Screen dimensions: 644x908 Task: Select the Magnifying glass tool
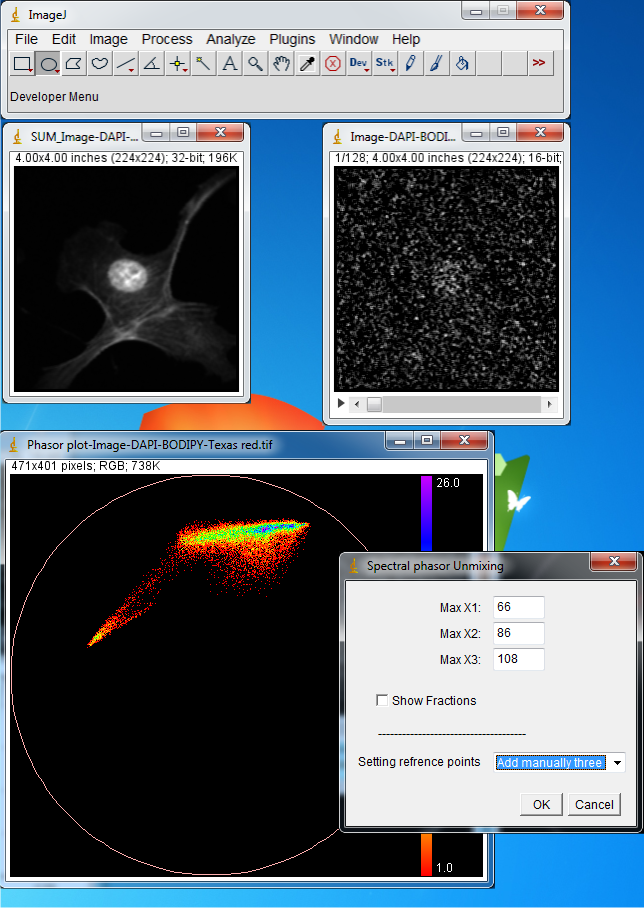pyautogui.click(x=255, y=64)
